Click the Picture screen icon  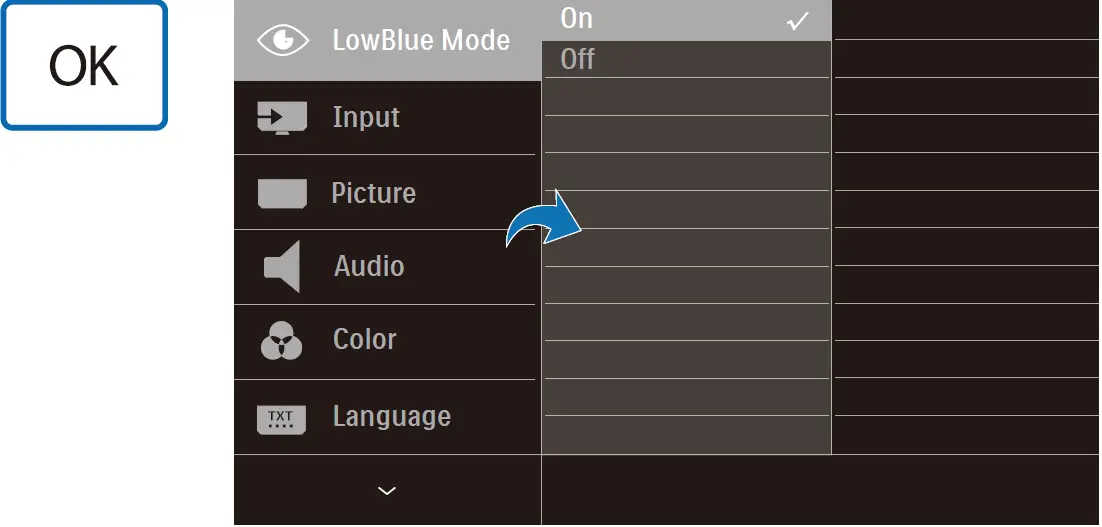click(282, 193)
